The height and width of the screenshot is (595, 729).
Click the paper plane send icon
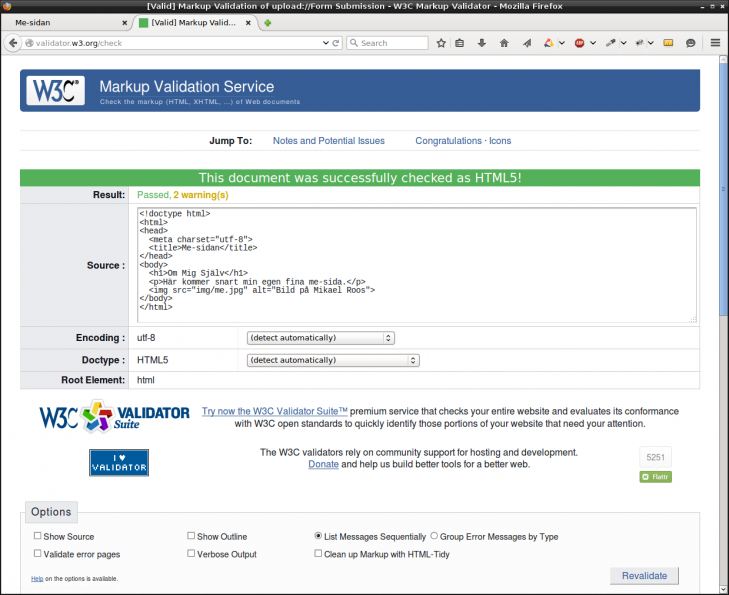(x=527, y=43)
